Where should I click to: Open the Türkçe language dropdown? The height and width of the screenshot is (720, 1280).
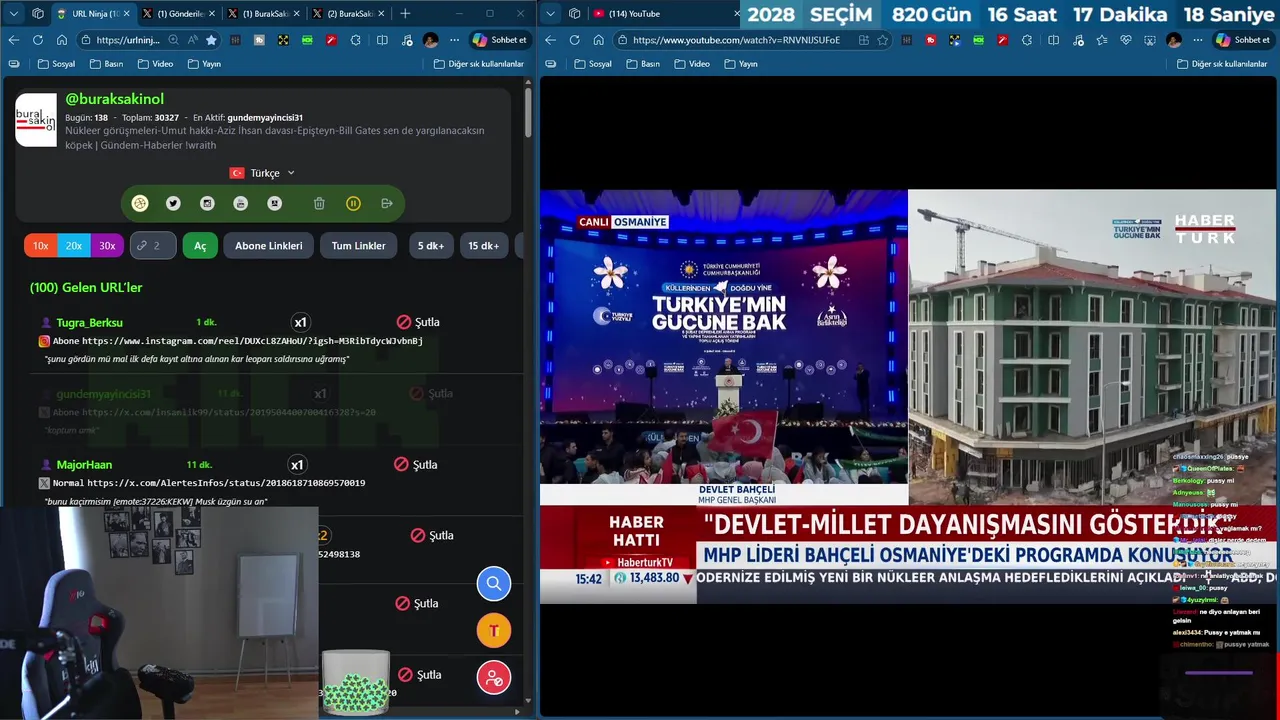pyautogui.click(x=264, y=173)
